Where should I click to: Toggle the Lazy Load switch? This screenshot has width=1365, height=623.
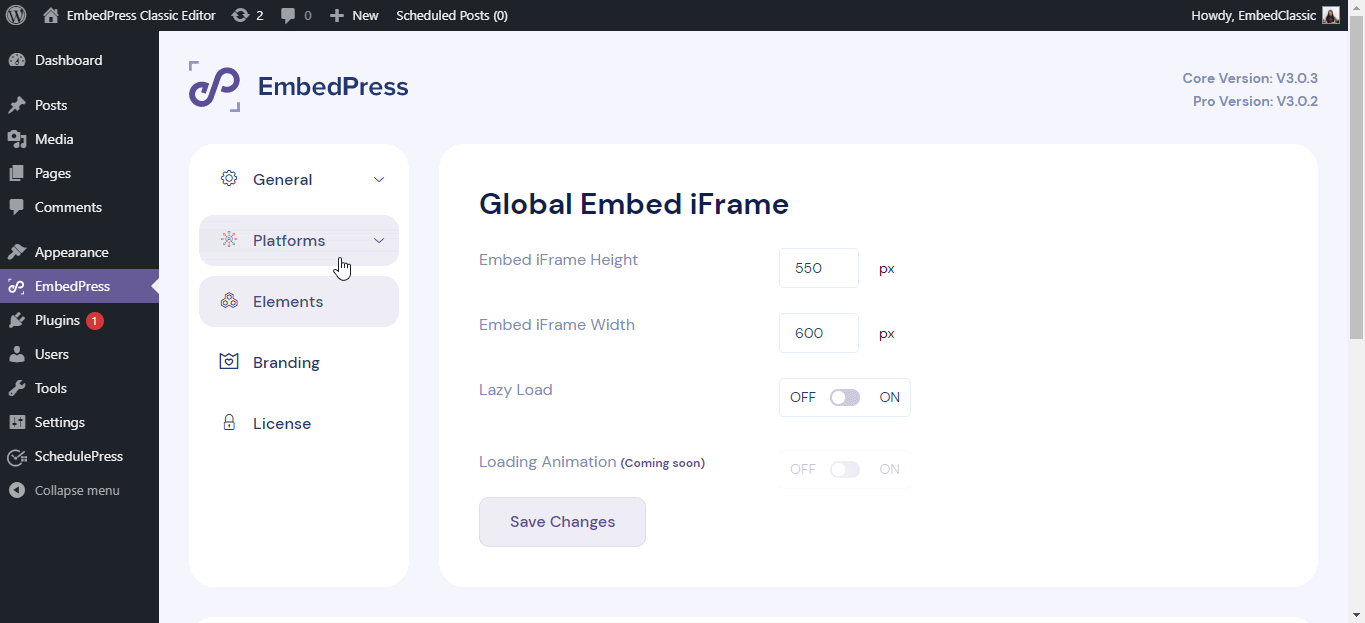point(845,397)
